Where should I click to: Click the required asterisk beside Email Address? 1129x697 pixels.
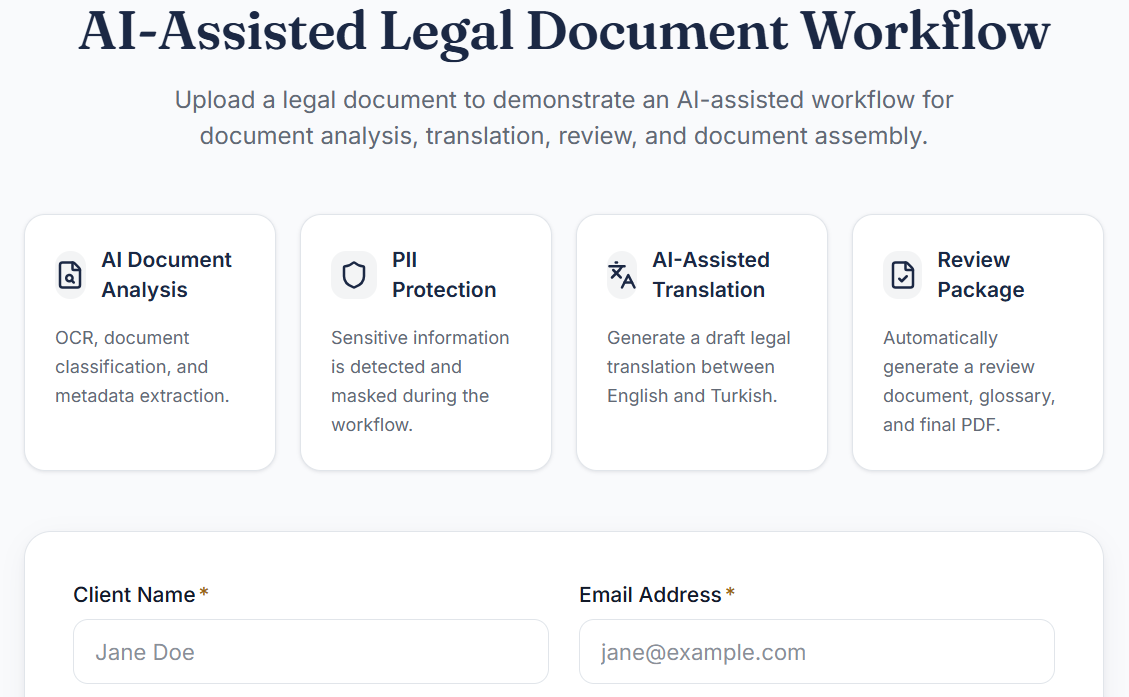point(730,593)
